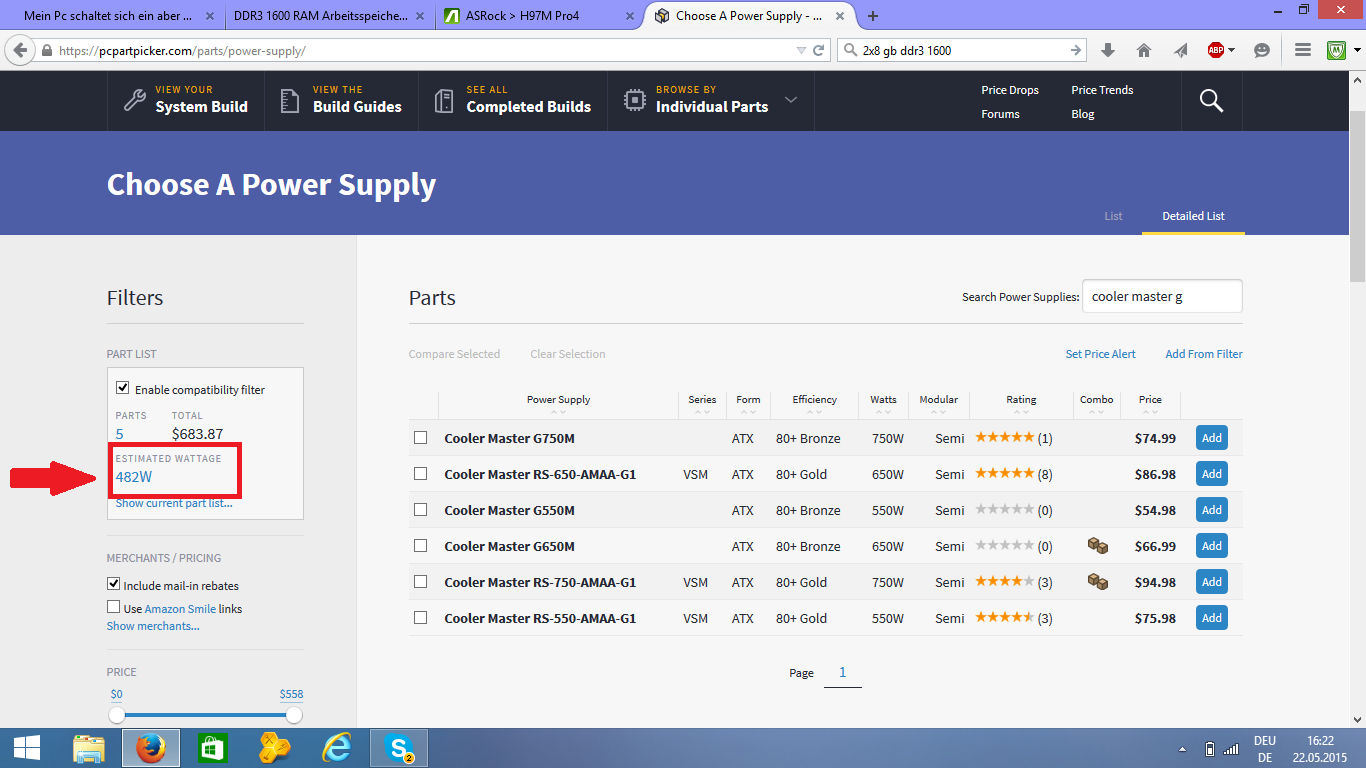The image size is (1366, 768).
Task: Switch to Detailed List tab
Action: click(1193, 216)
